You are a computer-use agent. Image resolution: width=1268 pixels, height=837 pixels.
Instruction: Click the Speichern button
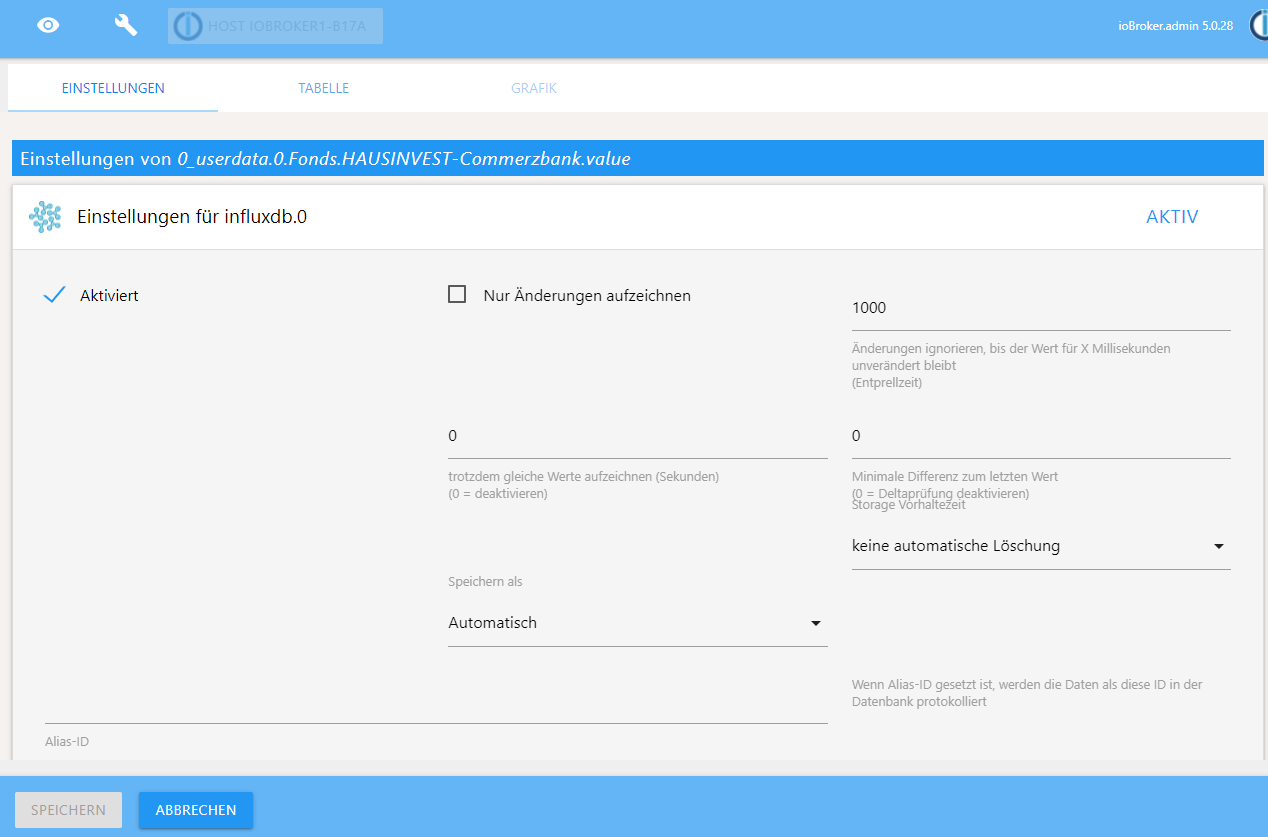click(x=68, y=810)
